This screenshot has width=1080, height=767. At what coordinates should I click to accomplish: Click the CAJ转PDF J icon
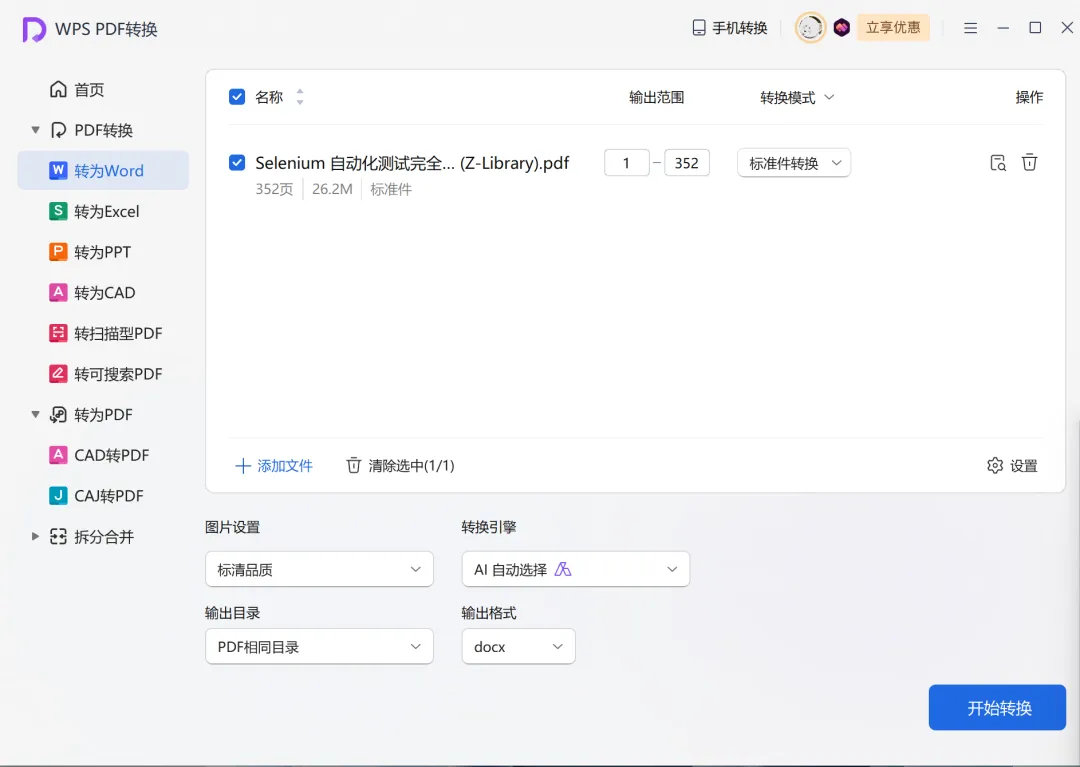click(59, 495)
